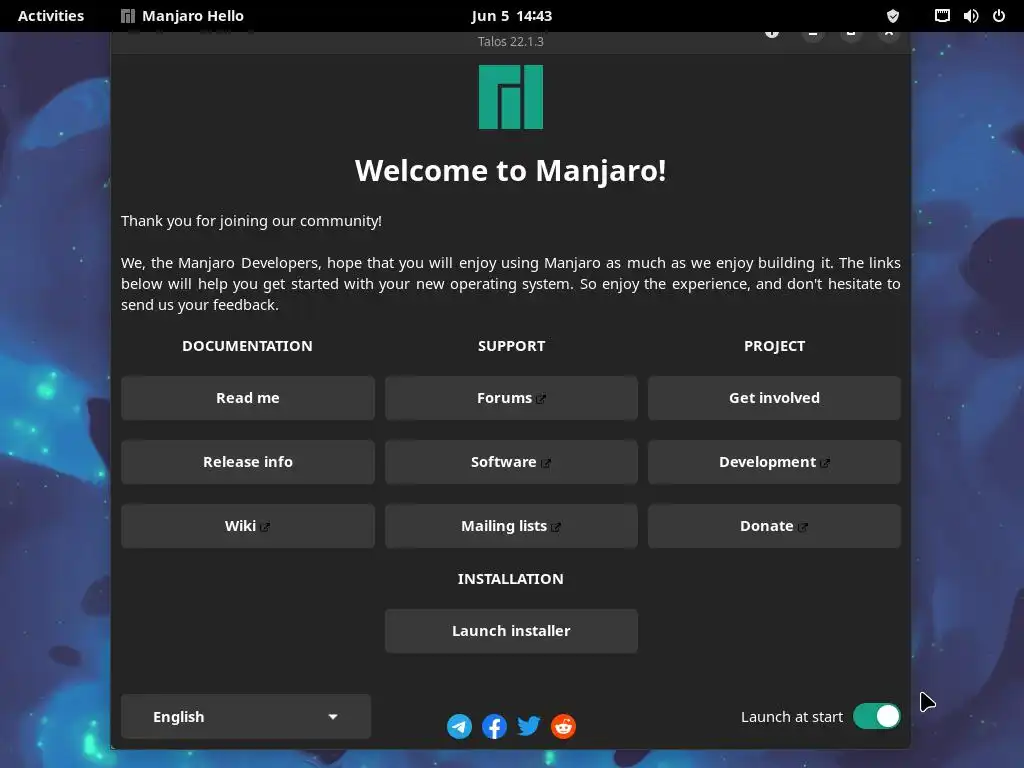Viewport: 1024px width, 768px height.
Task: Click 'Thank you for joining our community!' text
Action: tap(251, 221)
